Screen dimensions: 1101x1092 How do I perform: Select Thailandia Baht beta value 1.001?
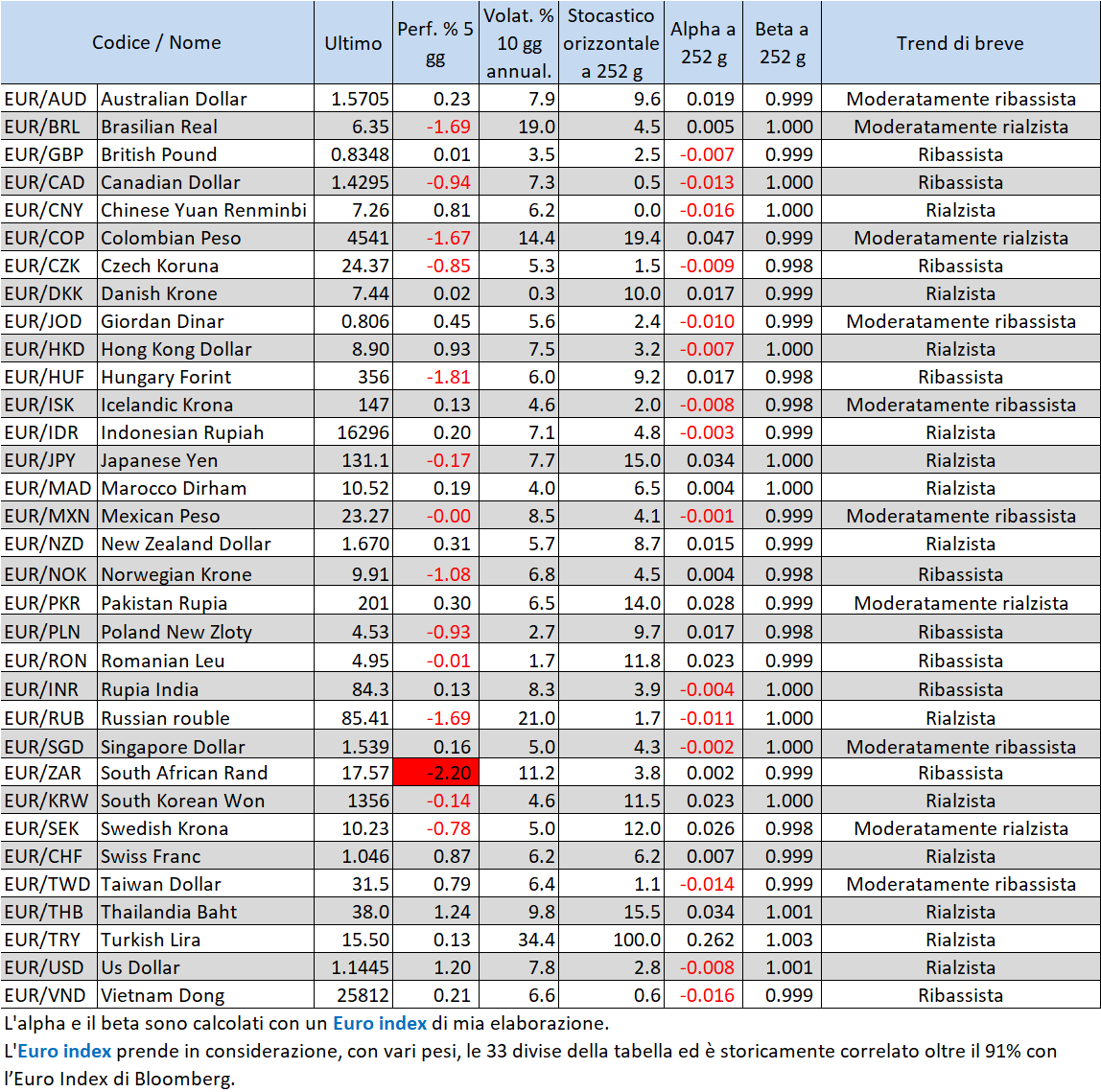(x=783, y=912)
